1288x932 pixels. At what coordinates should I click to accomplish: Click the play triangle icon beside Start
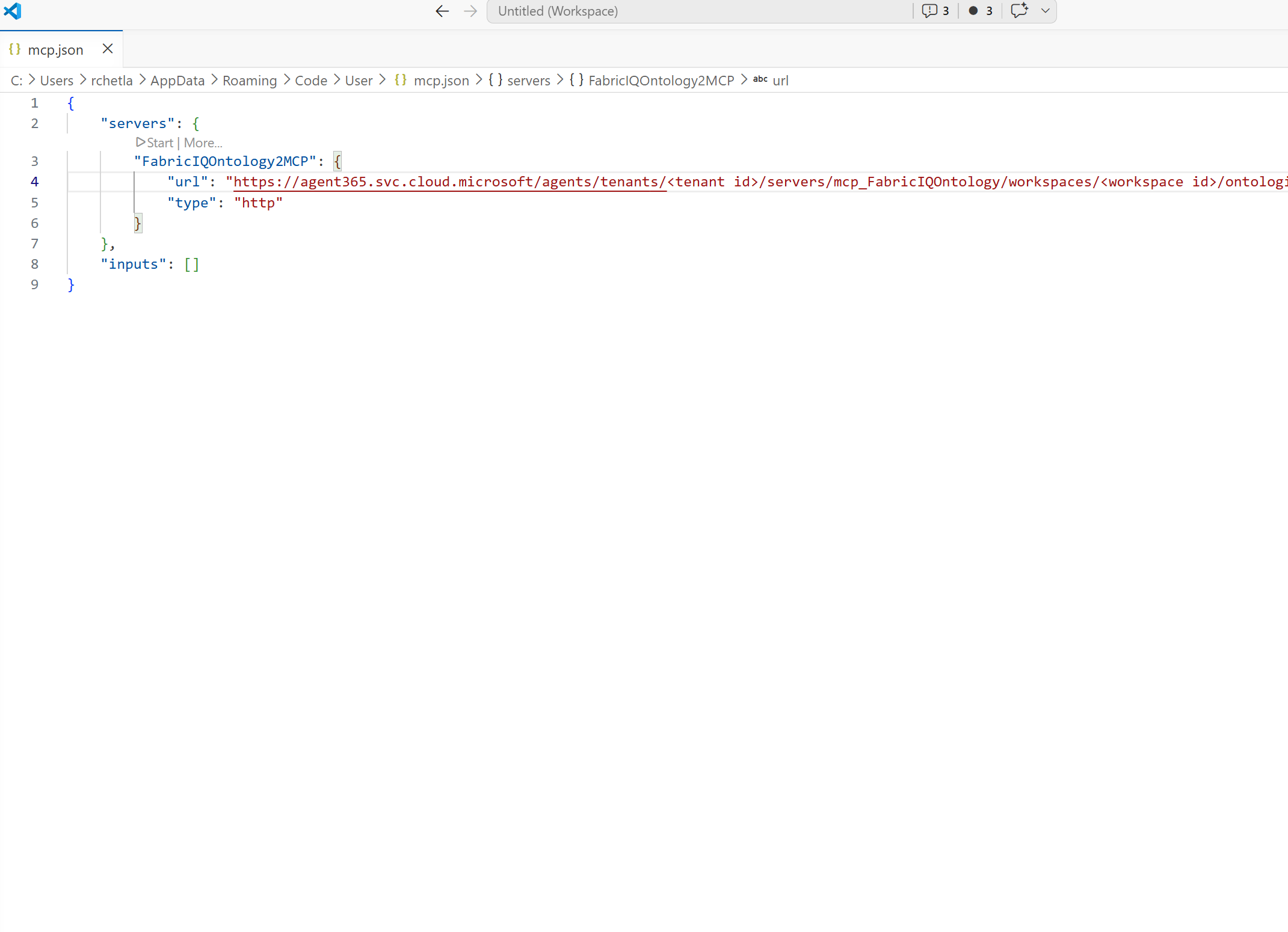click(141, 143)
